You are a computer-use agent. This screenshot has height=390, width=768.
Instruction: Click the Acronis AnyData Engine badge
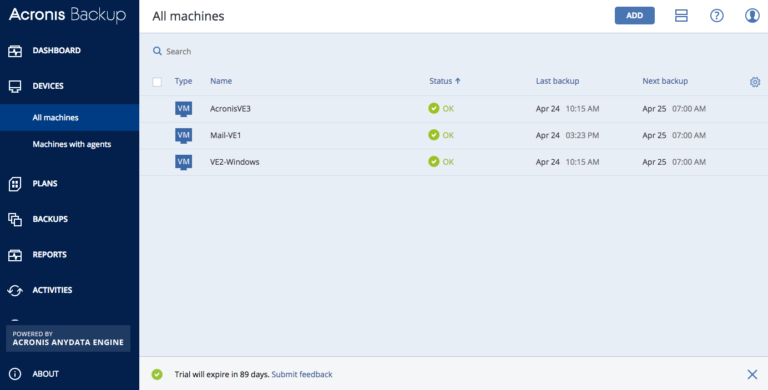tap(68, 339)
